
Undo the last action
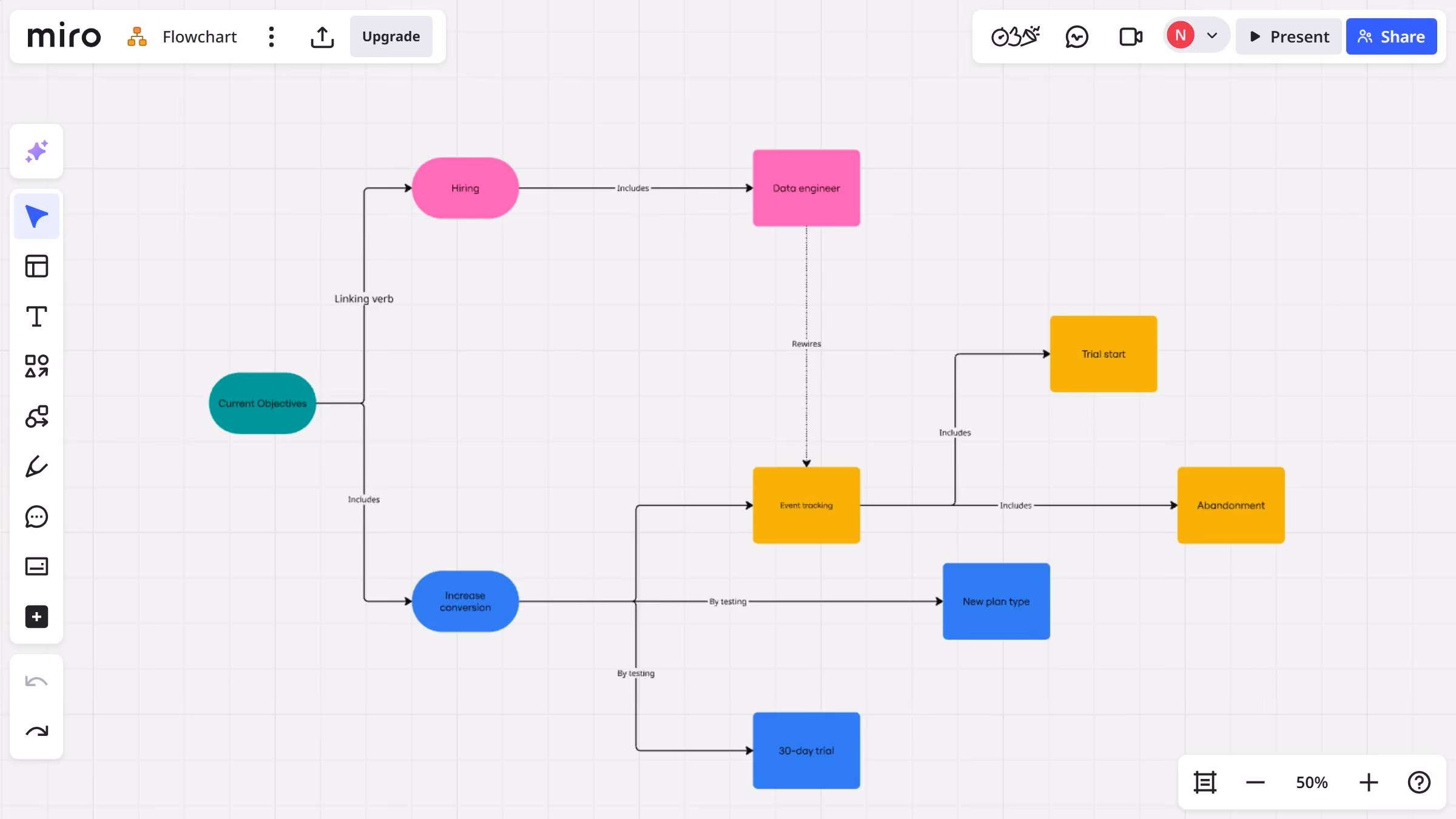coord(36,681)
